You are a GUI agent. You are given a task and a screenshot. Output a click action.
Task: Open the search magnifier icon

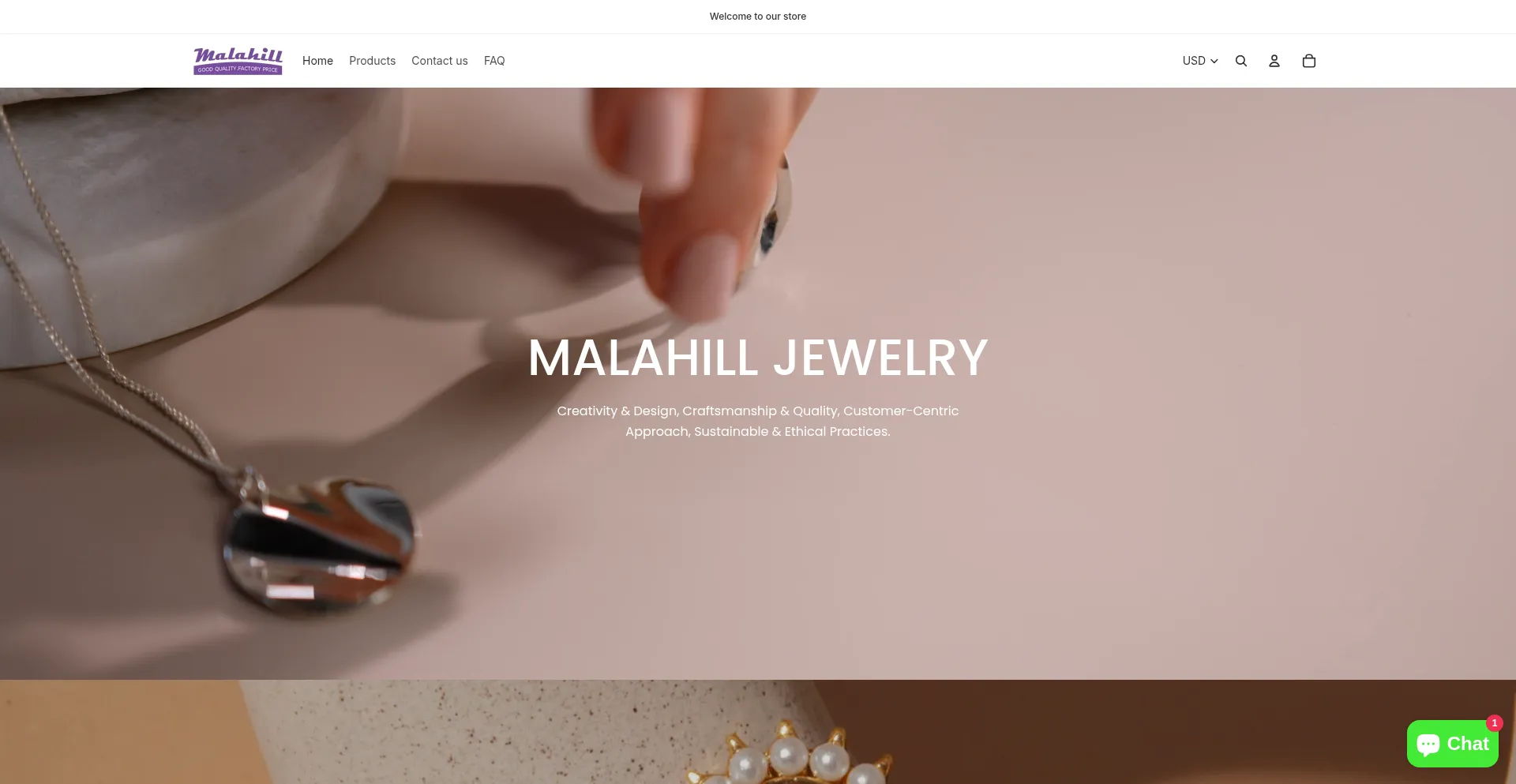(x=1241, y=61)
